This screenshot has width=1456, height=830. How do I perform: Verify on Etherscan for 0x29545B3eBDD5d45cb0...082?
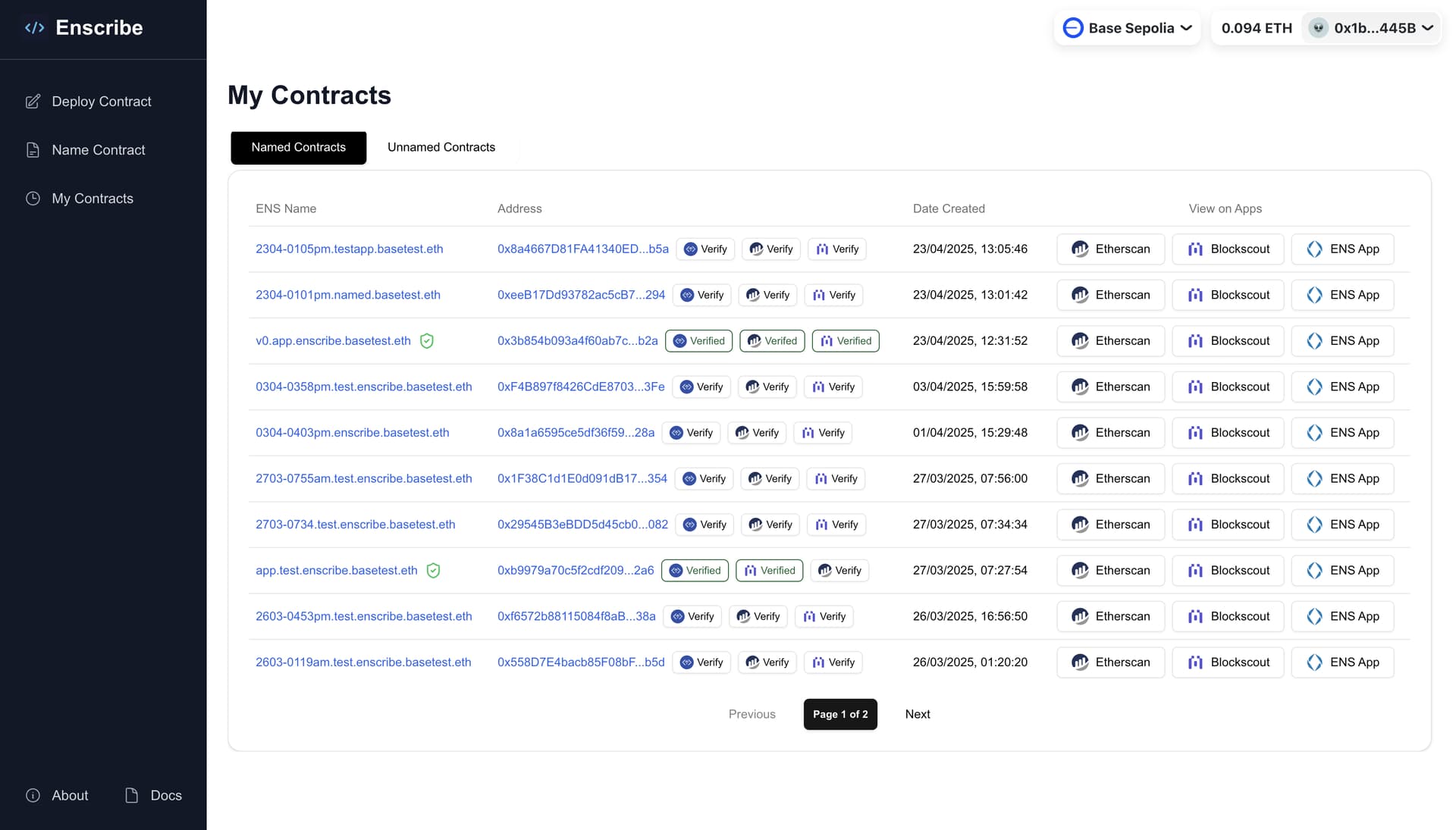[x=770, y=525]
